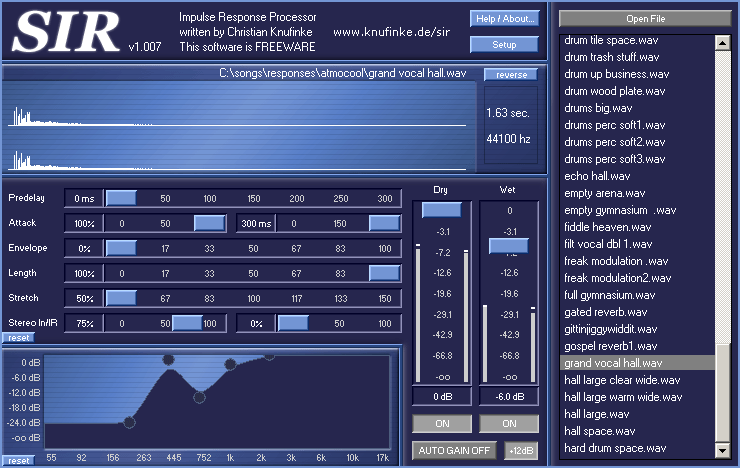Click the EQ node near 752 Hz
The height and width of the screenshot is (468, 740).
[x=200, y=397]
